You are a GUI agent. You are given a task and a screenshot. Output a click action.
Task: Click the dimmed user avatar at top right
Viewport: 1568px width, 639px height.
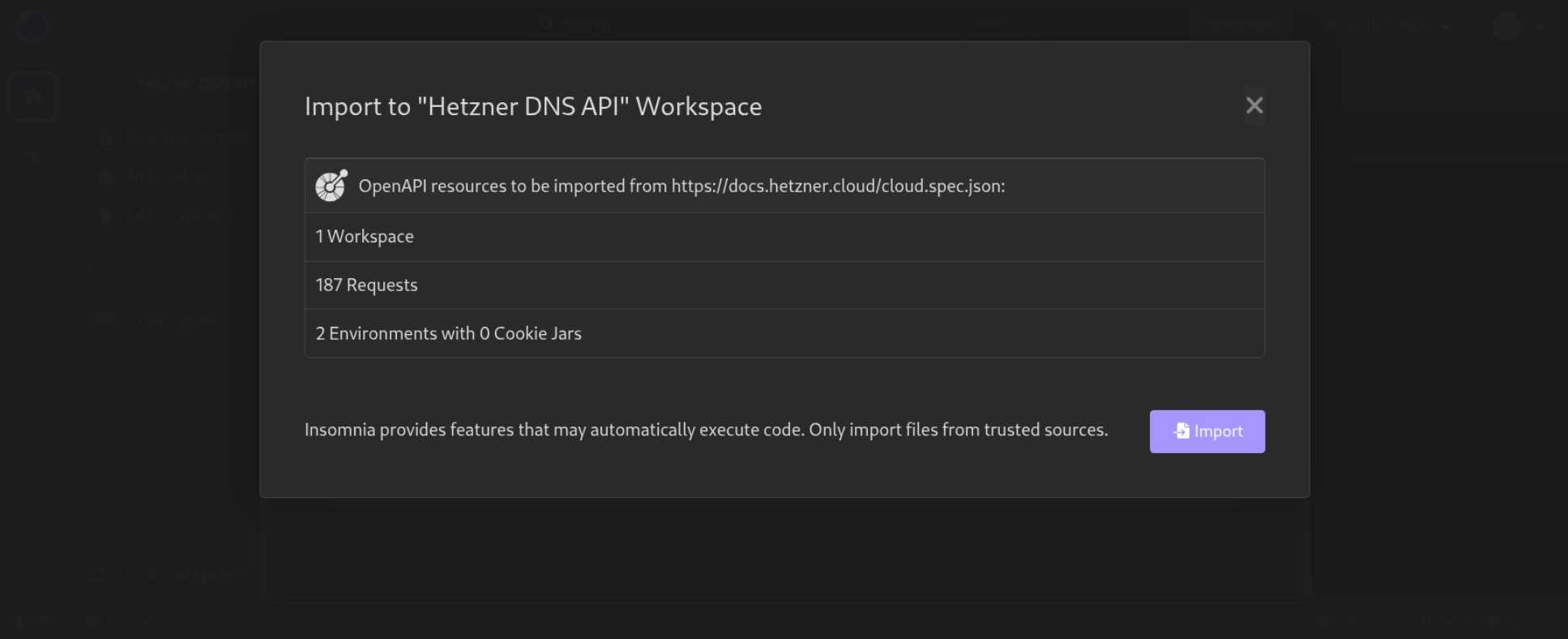pos(1506,26)
